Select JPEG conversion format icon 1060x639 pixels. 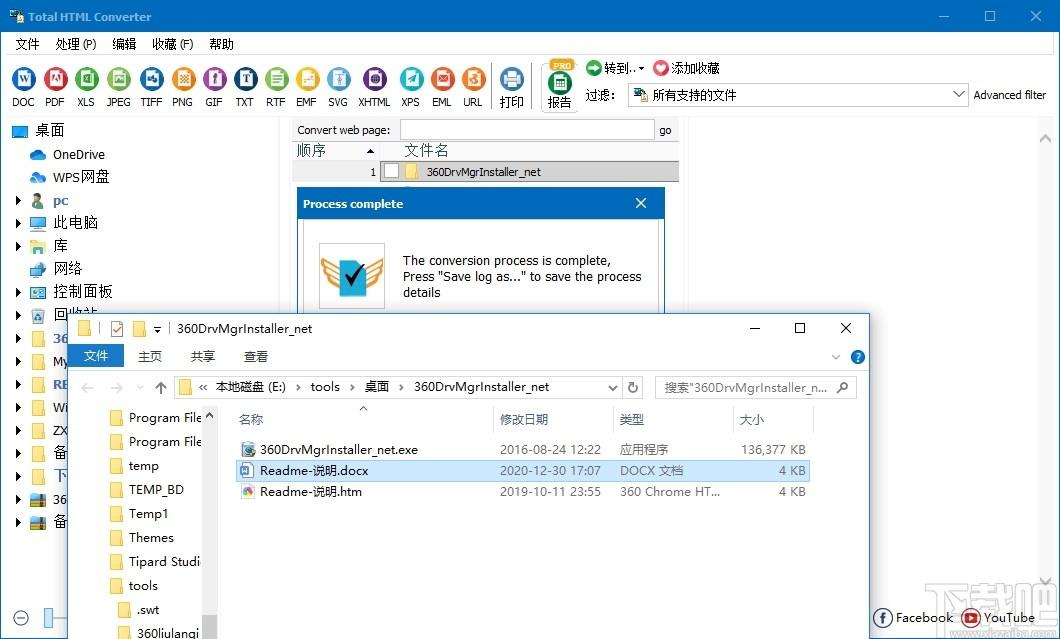119,80
